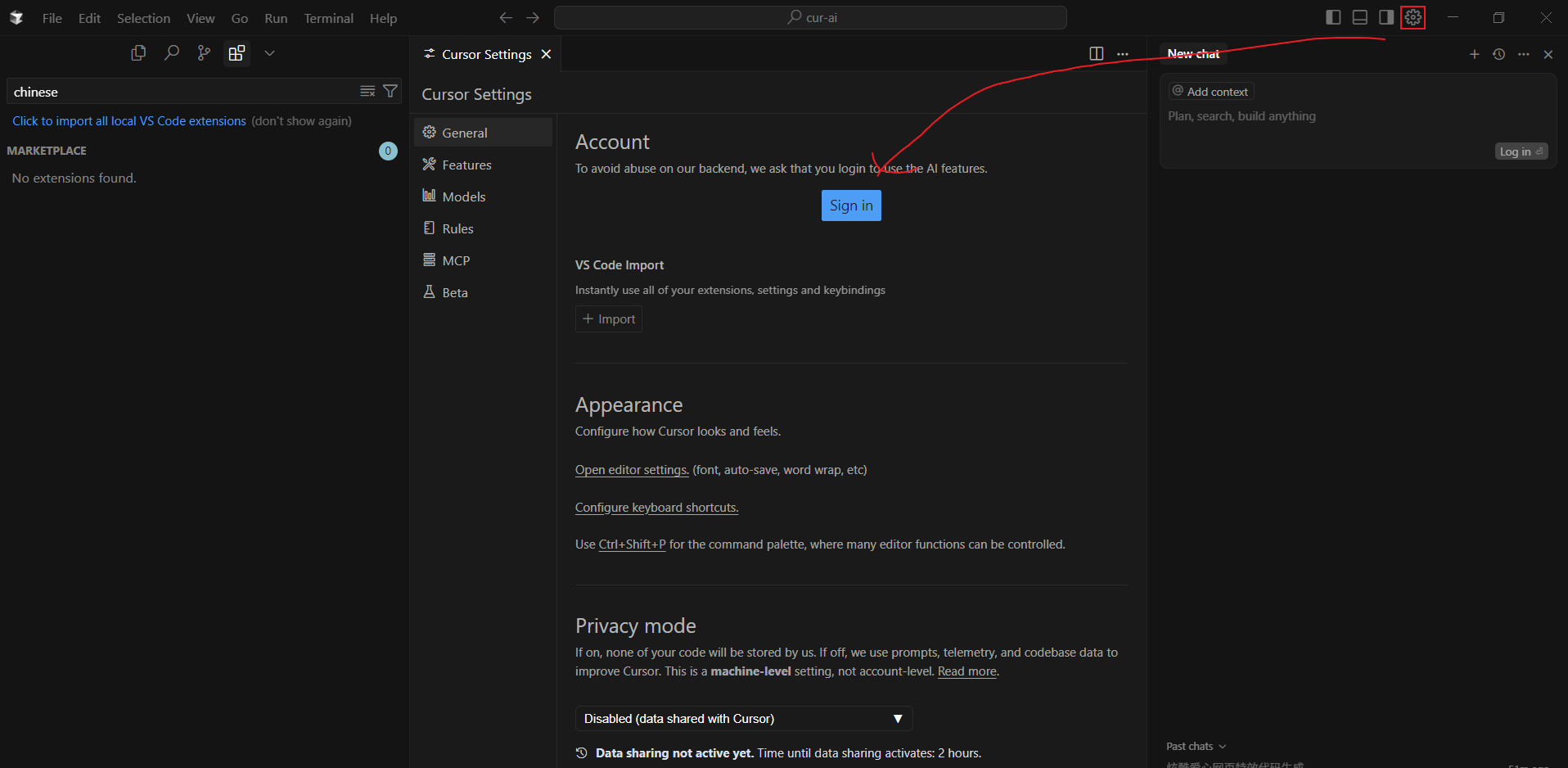Select Models settings category

(x=483, y=197)
